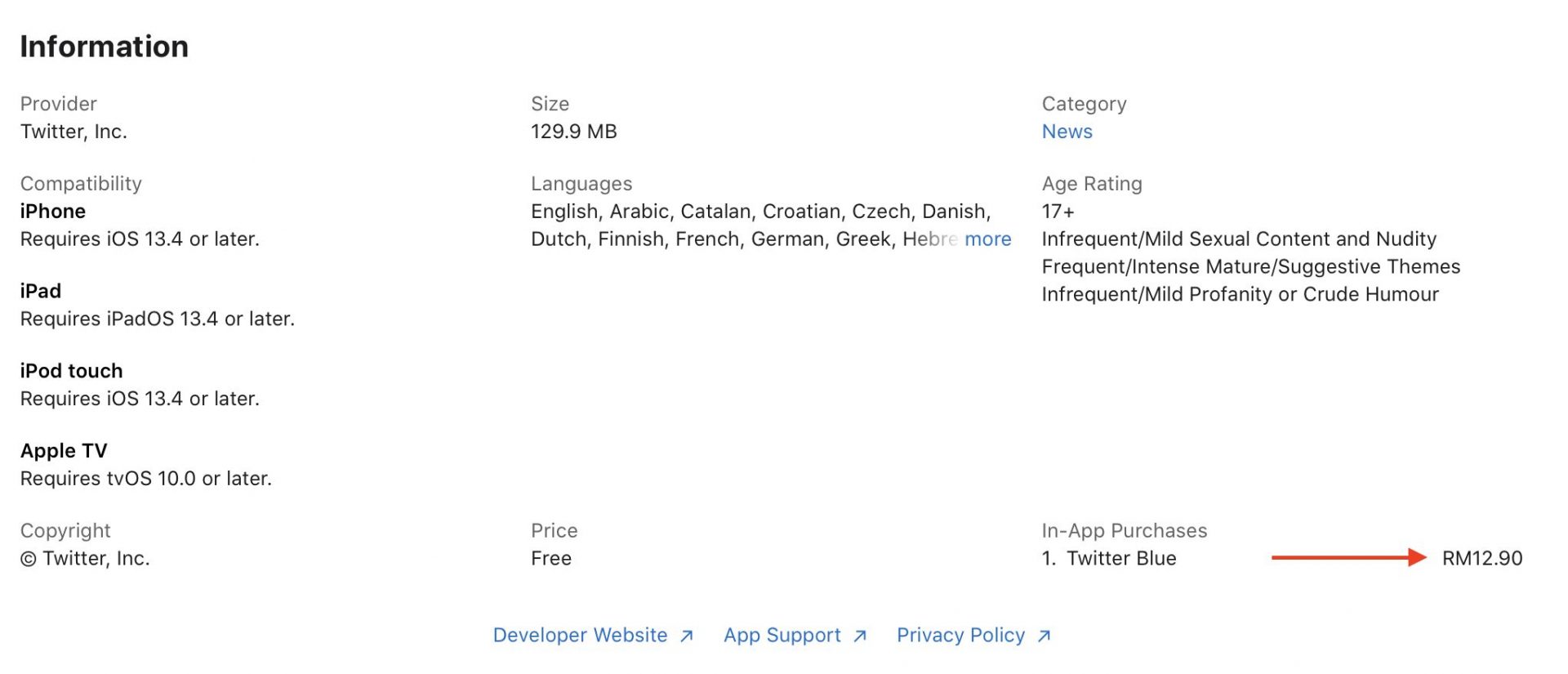Click the 'Compatibility' label
The height and width of the screenshot is (674, 1568).
point(81,184)
